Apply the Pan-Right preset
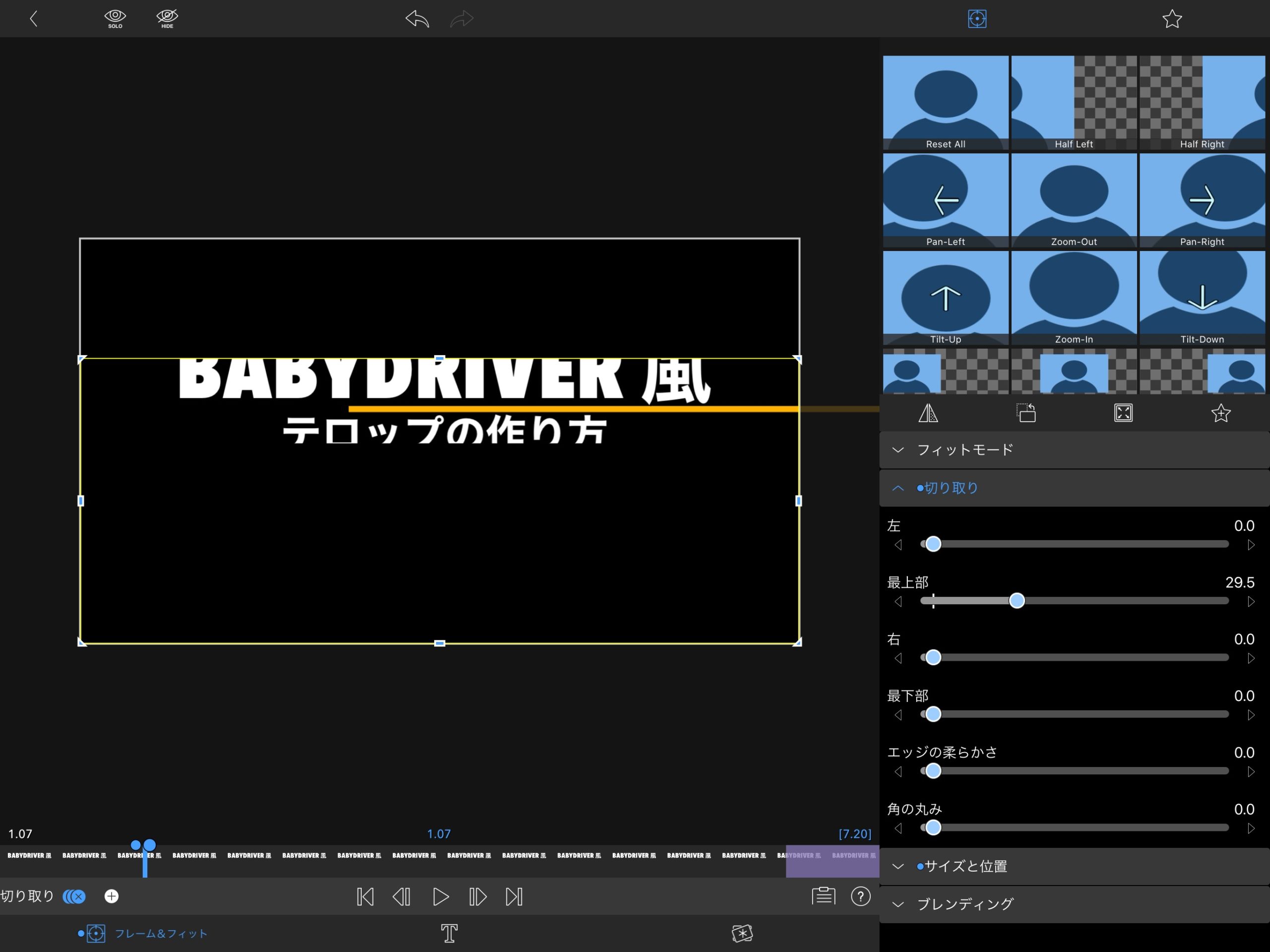 (1202, 200)
